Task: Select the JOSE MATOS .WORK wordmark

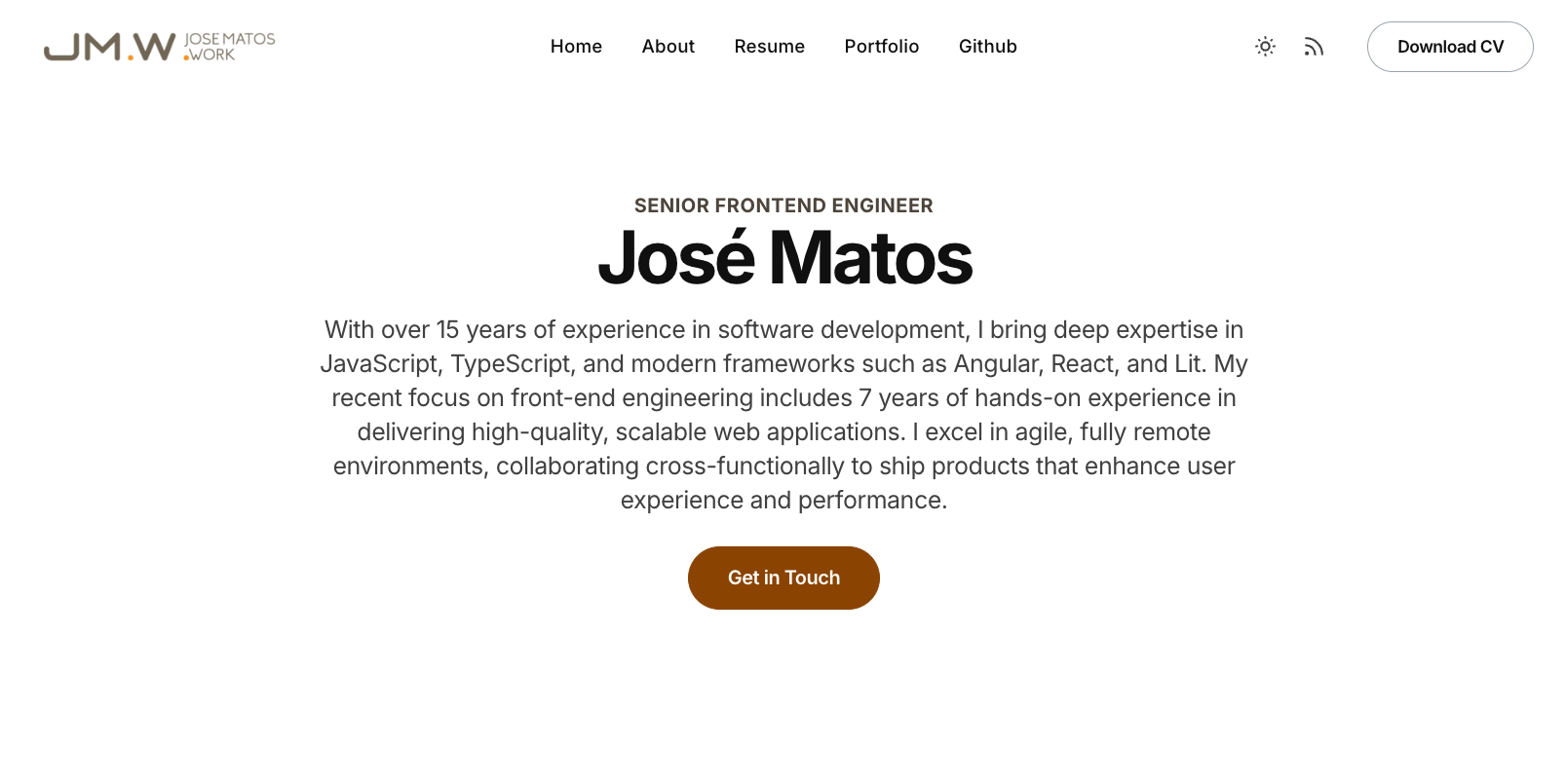Action: coord(229,46)
